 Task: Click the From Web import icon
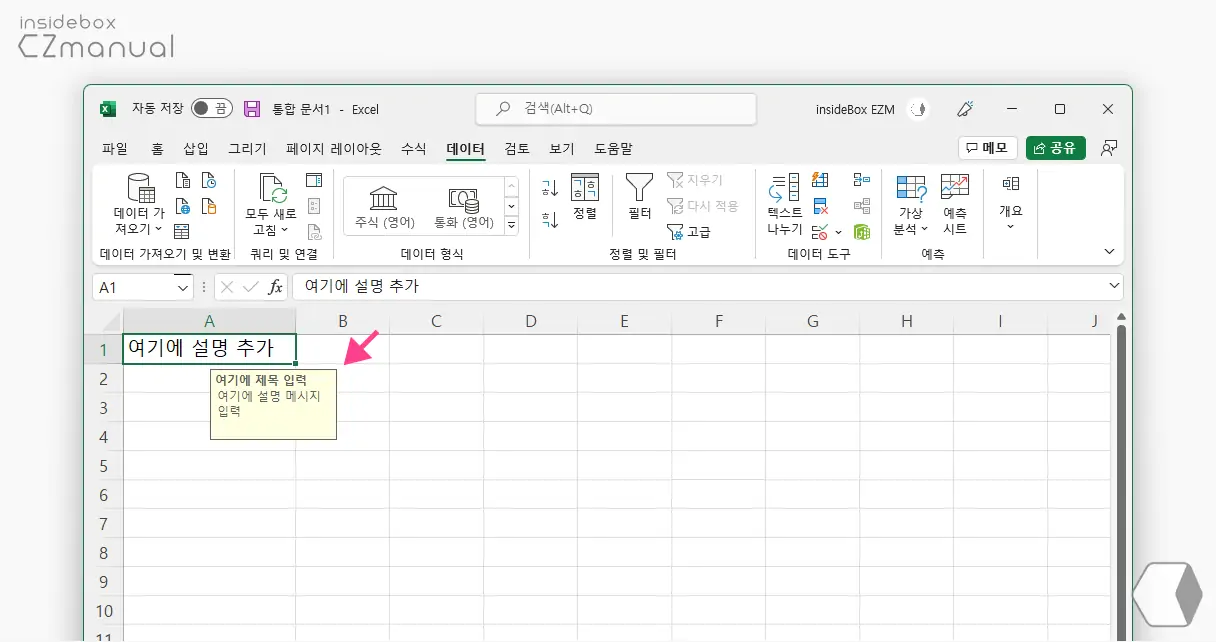tap(183, 206)
